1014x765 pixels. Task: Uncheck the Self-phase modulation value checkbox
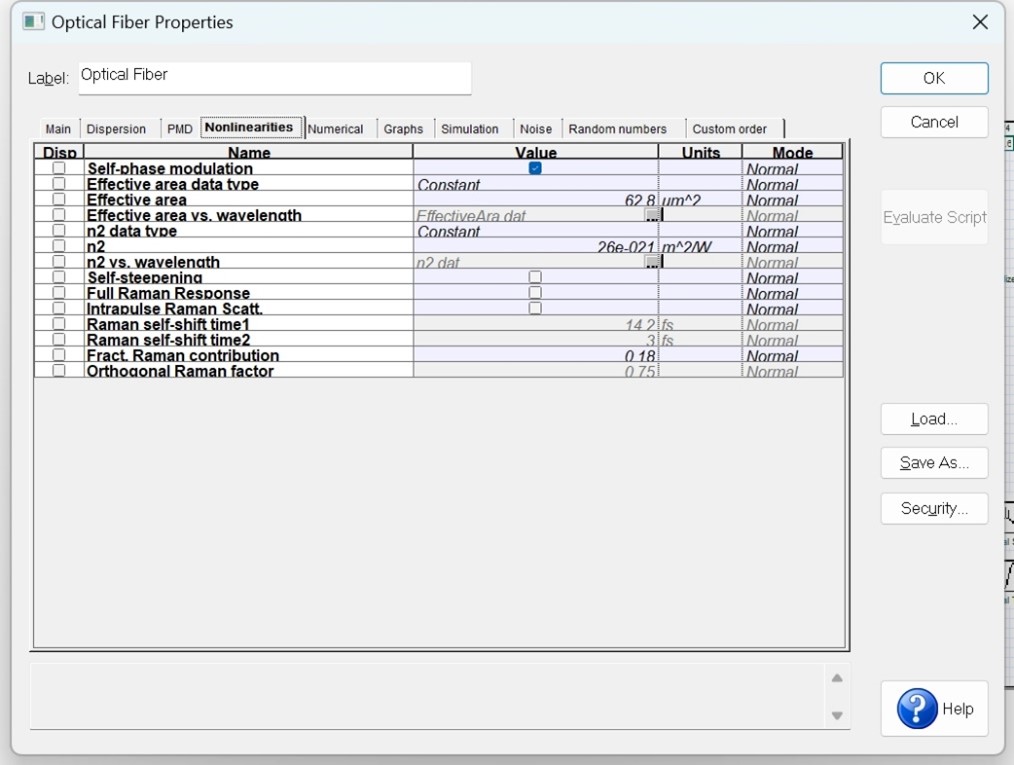pos(535,168)
